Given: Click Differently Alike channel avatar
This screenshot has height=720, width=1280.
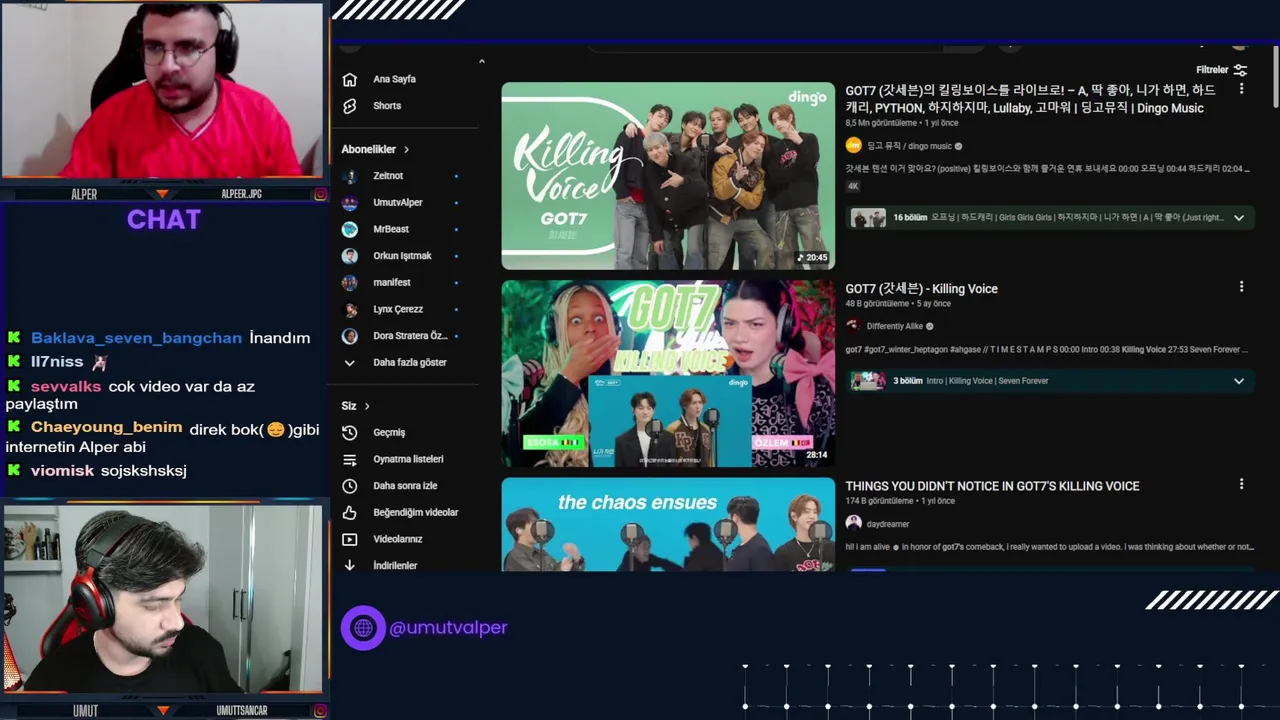Looking at the screenshot, I should pyautogui.click(x=853, y=326).
